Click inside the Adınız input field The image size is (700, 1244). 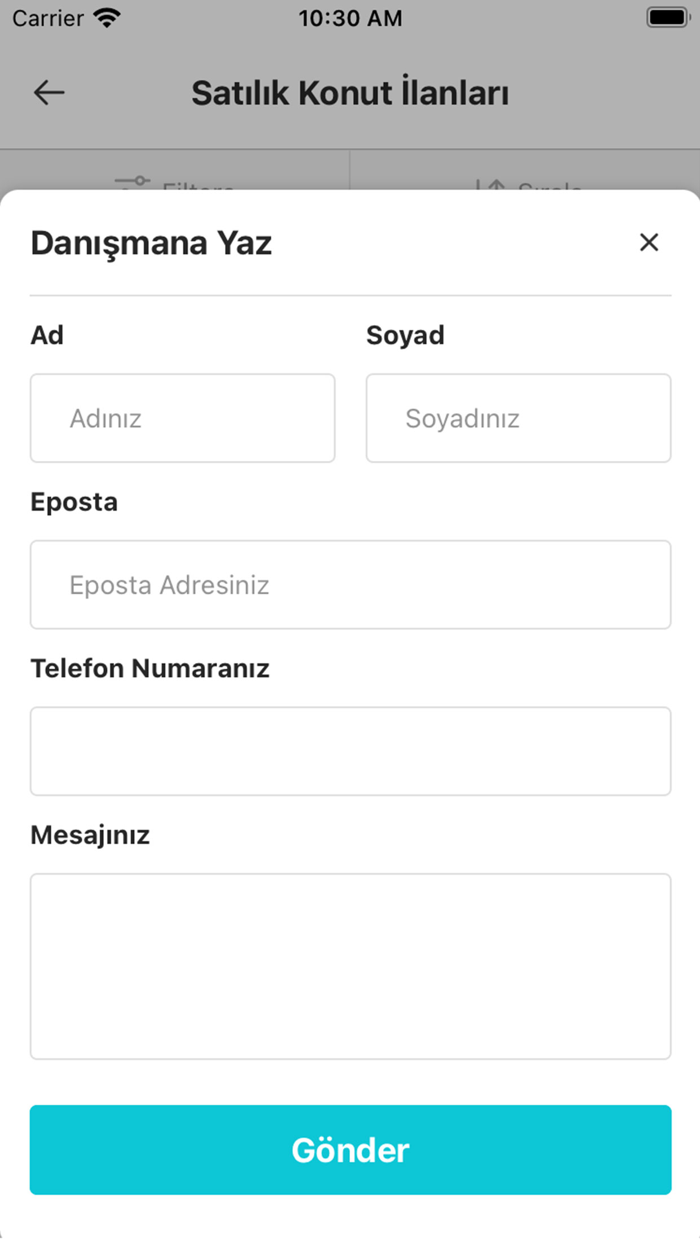[183, 418]
